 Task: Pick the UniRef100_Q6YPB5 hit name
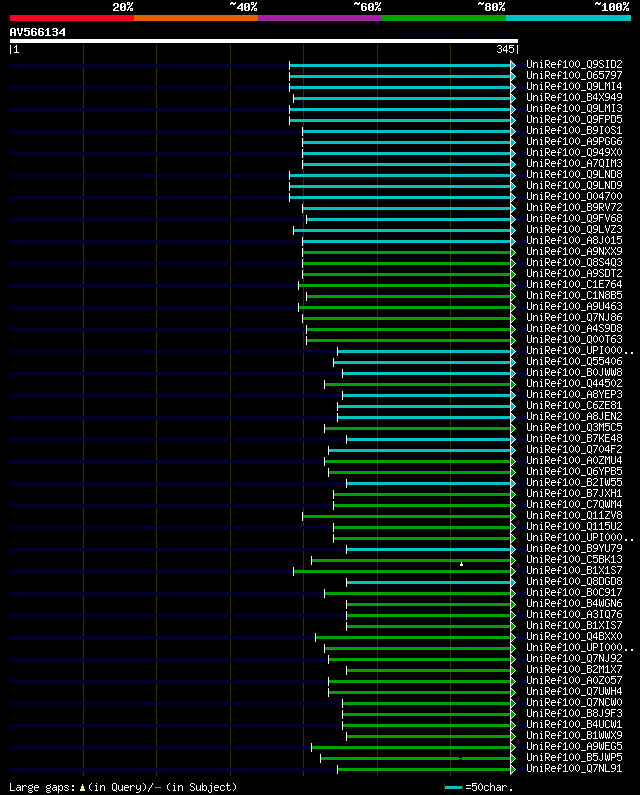tap(574, 472)
